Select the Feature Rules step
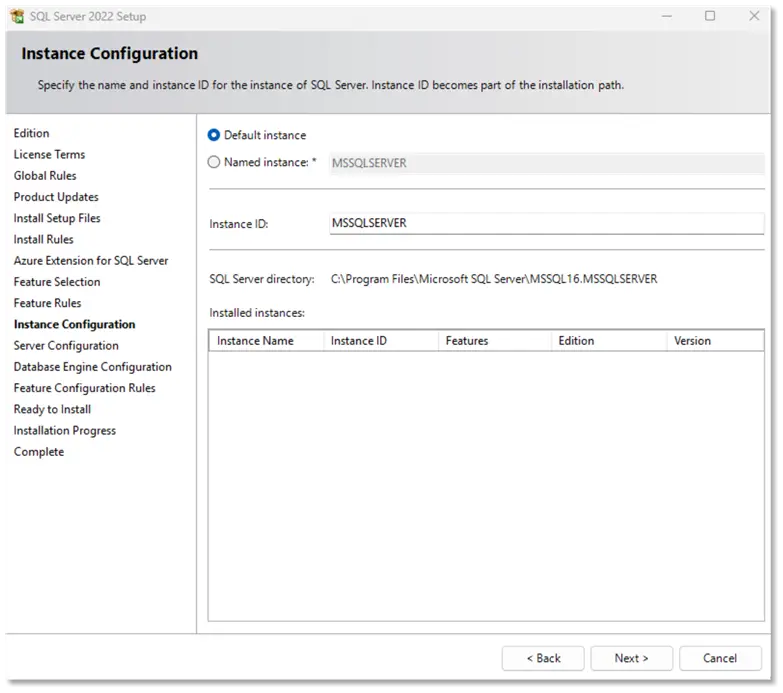Image resolution: width=783 pixels, height=693 pixels. click(47, 303)
